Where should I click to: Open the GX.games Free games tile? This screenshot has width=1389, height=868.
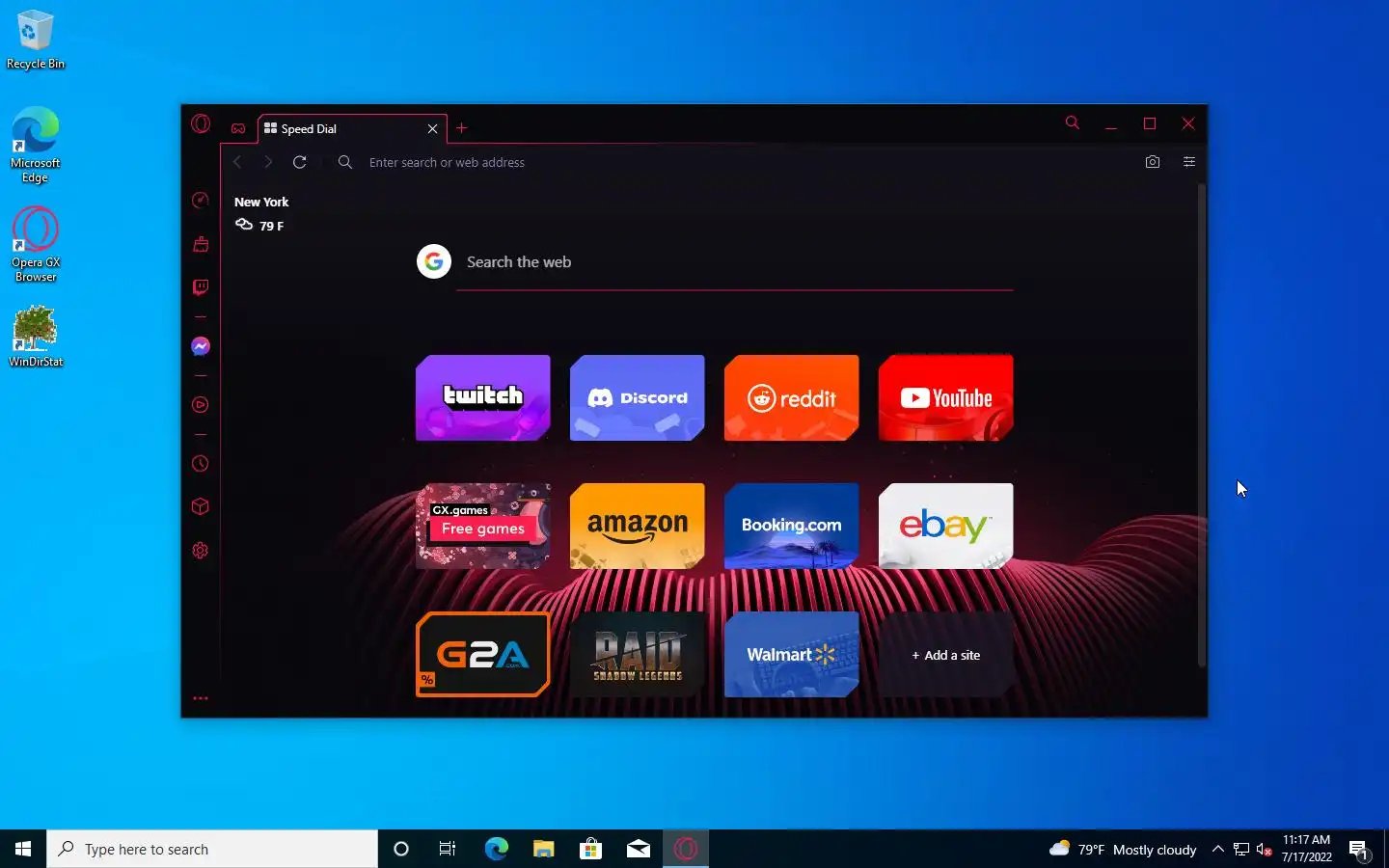483,526
